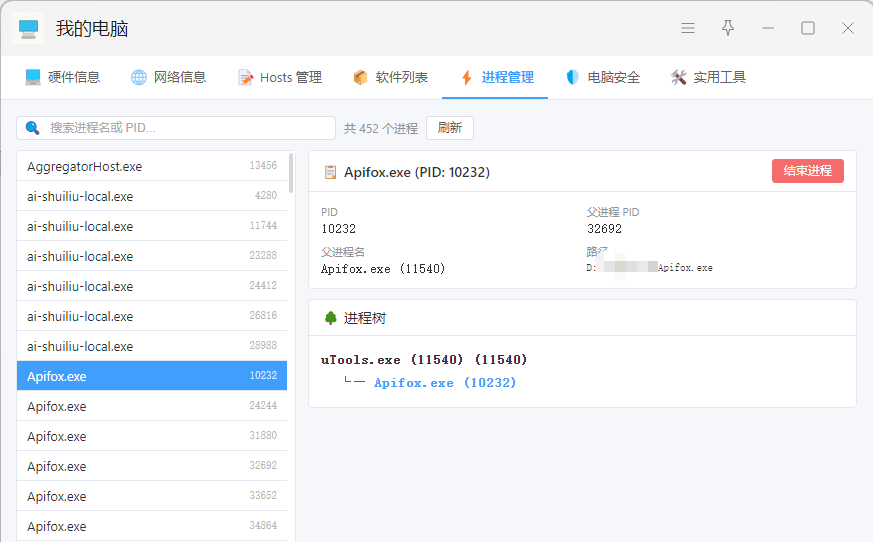Viewport: 873px width, 542px height.
Task: Click parent process name Apifox.exe (11540)
Action: (x=383, y=269)
